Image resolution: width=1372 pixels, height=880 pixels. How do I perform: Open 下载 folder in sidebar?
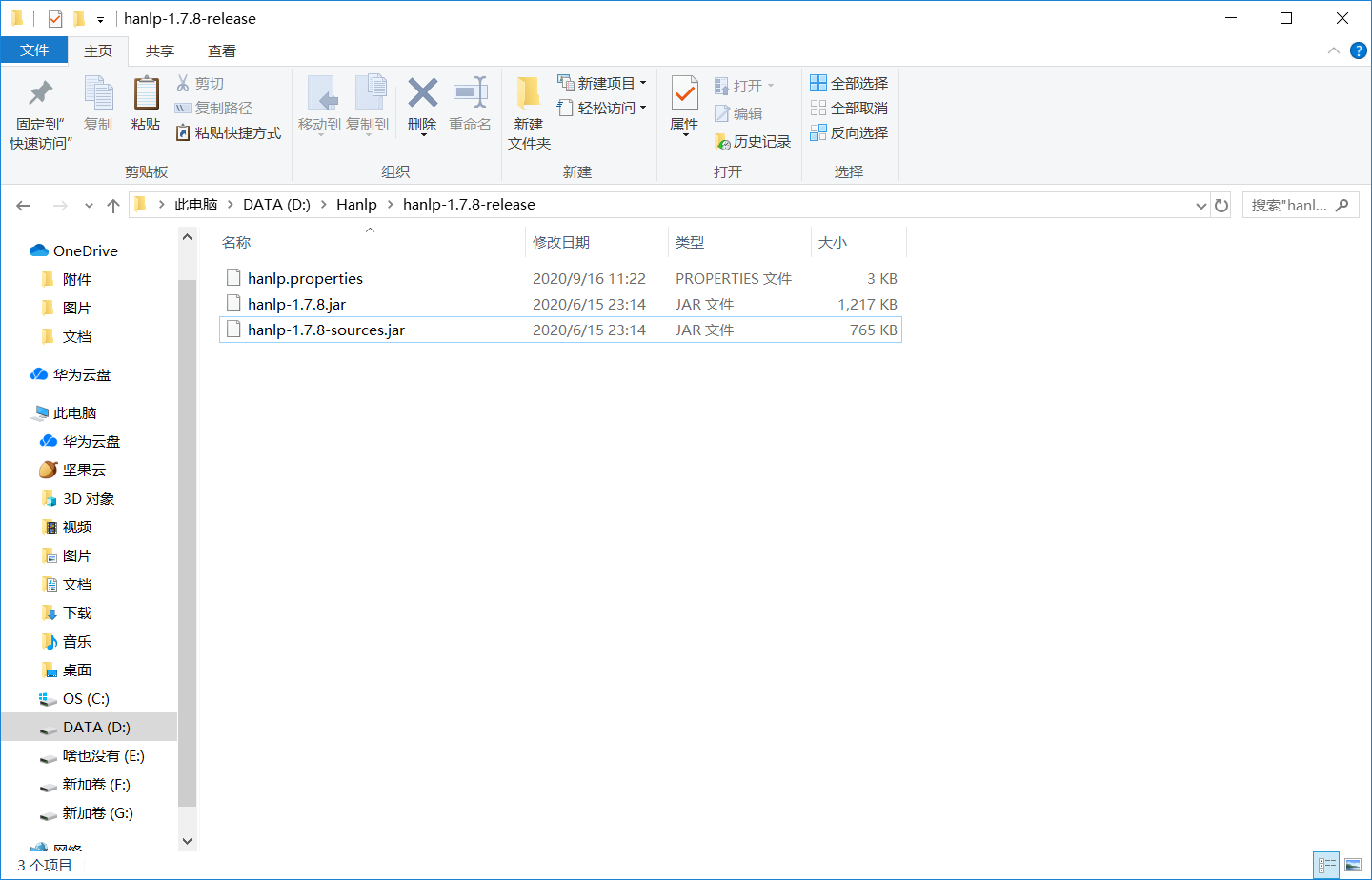pyautogui.click(x=77, y=612)
